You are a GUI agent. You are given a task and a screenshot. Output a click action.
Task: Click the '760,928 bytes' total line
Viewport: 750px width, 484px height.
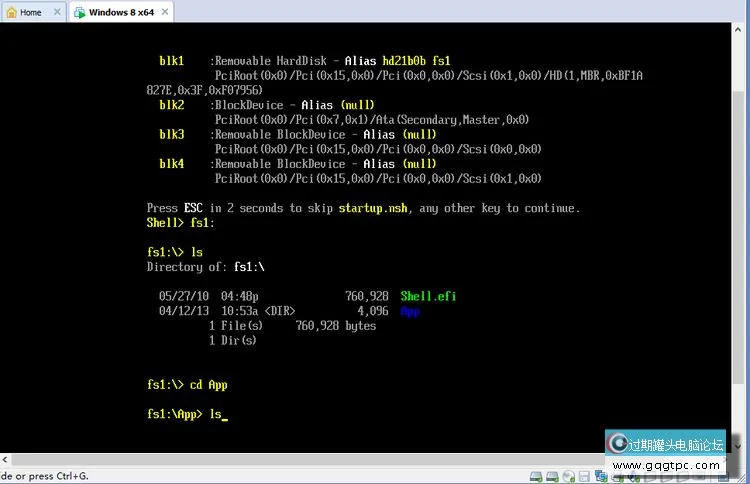click(x=336, y=326)
